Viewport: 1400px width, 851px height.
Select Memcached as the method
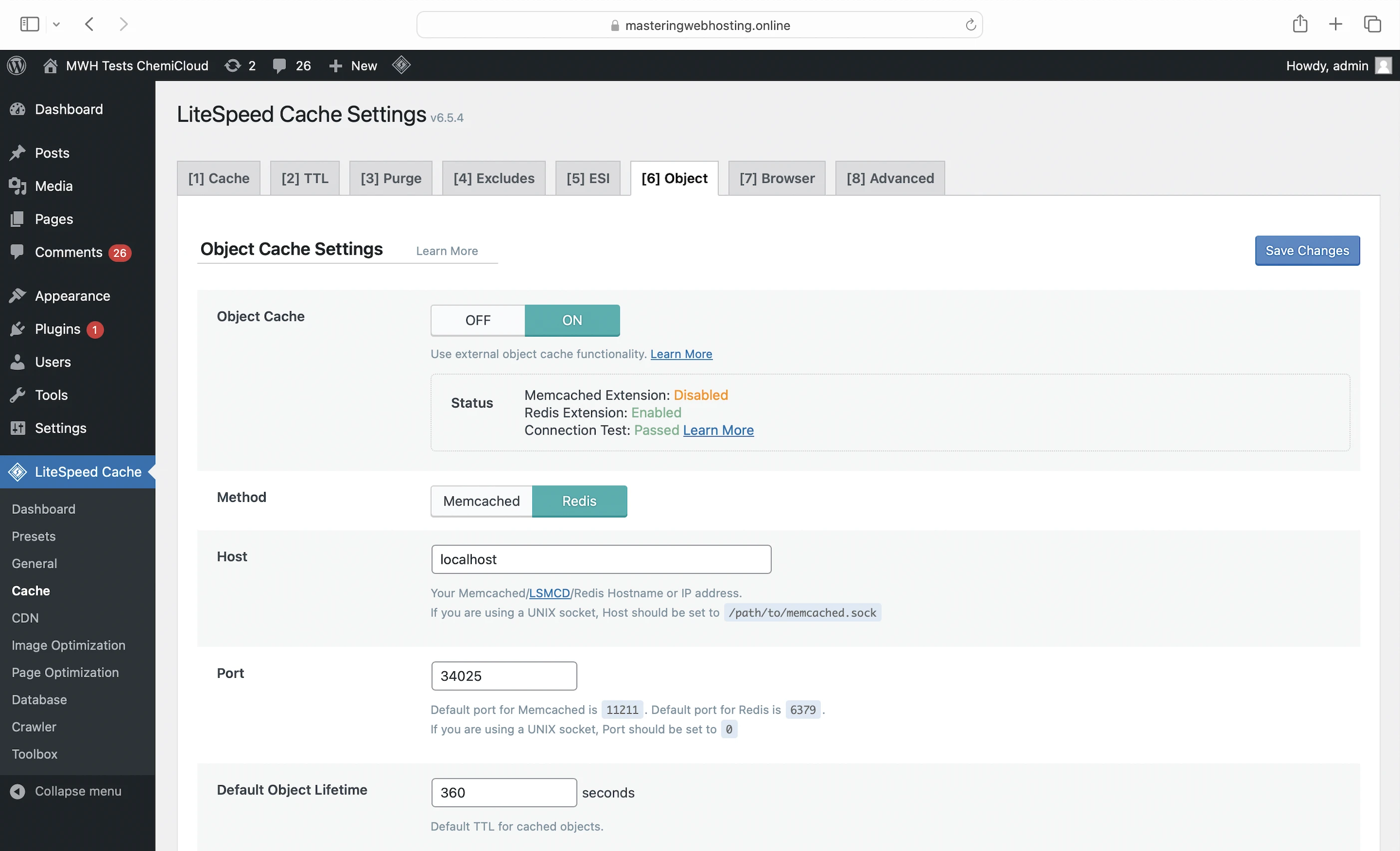pyautogui.click(x=481, y=501)
